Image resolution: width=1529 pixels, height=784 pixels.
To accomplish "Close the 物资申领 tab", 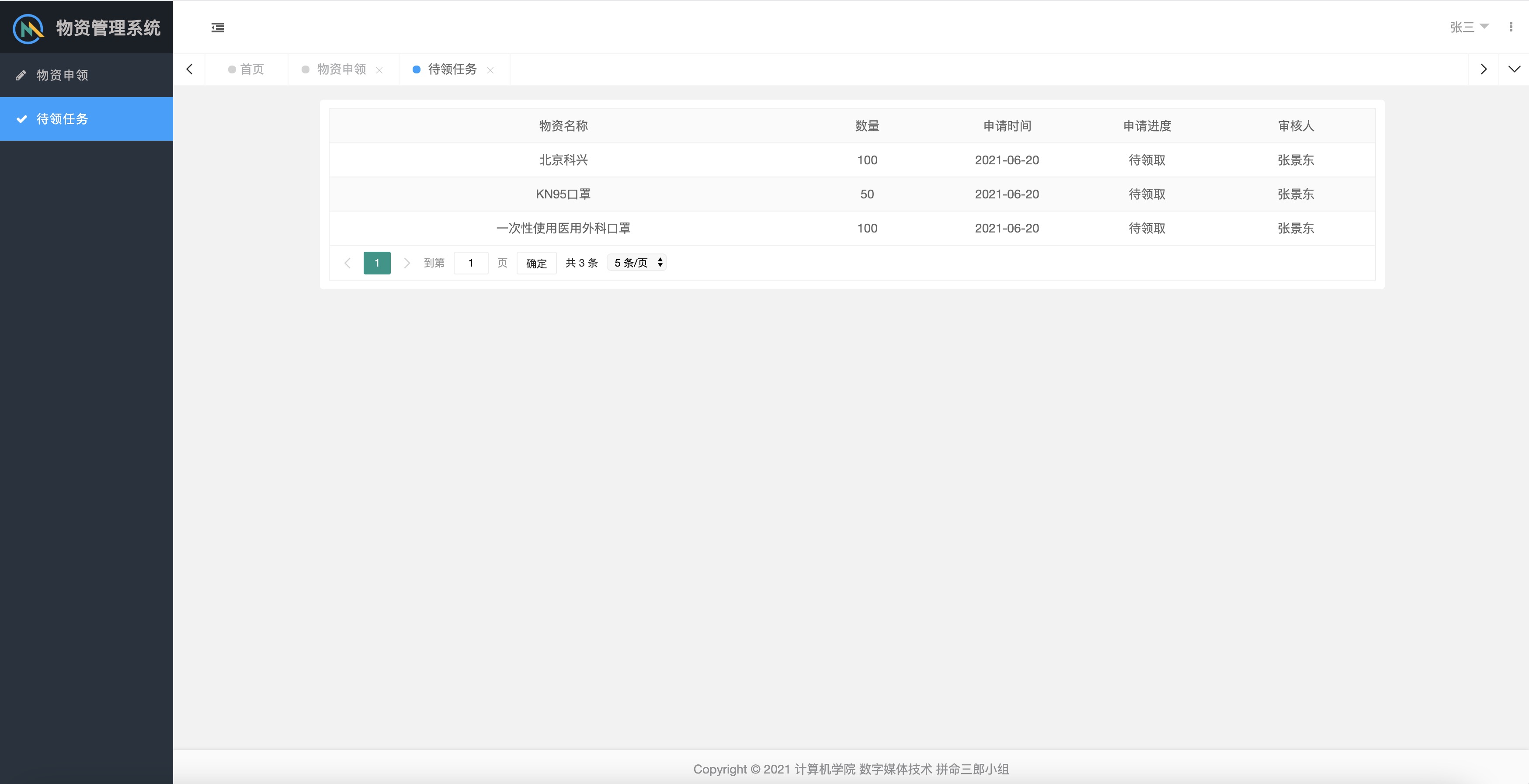I will click(379, 70).
